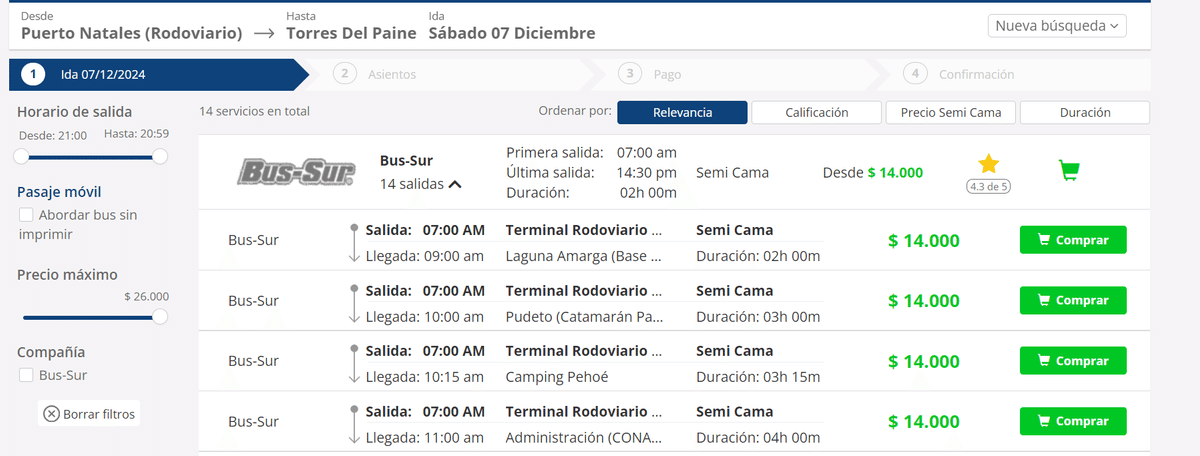Sort results by Calificación
The height and width of the screenshot is (456, 1200).
(816, 113)
